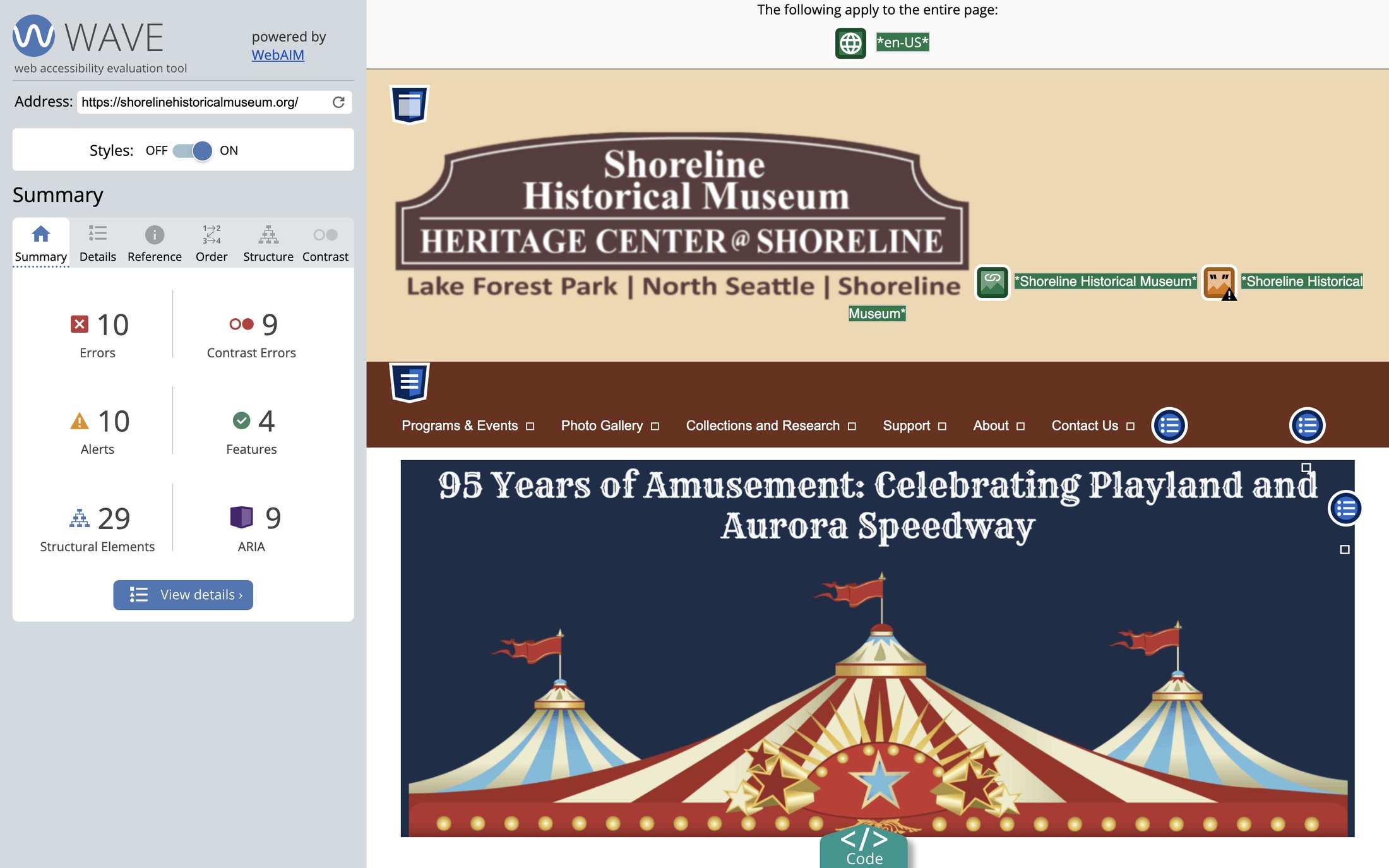1389x868 pixels.
Task: Click the Contrast Errors icon
Action: (241, 324)
